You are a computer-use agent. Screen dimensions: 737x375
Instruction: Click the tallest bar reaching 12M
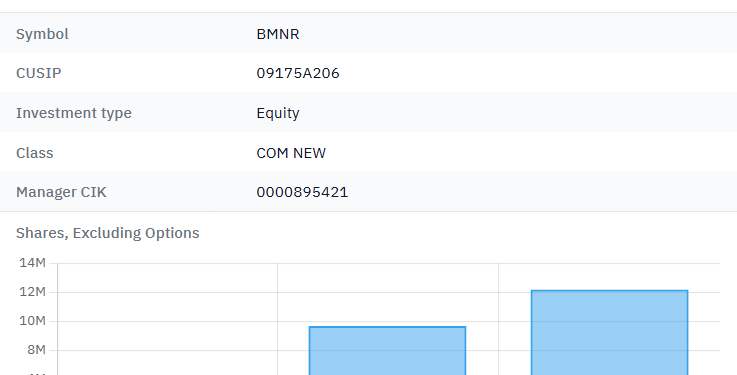610,333
